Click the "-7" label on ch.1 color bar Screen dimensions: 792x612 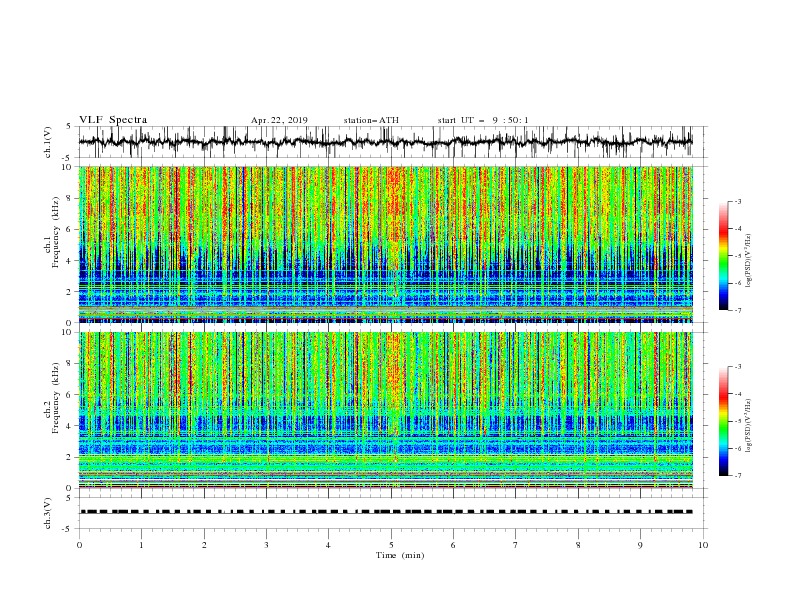click(738, 310)
